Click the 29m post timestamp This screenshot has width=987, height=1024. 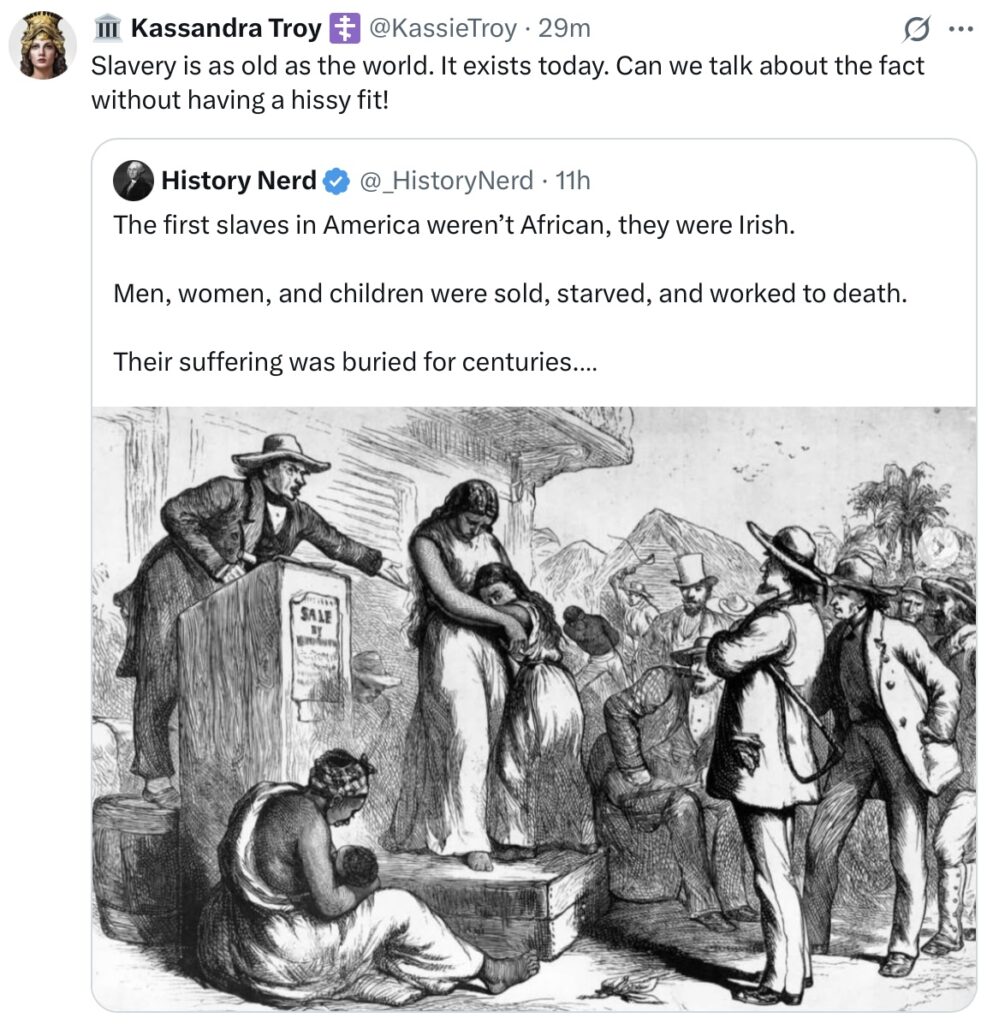[564, 28]
